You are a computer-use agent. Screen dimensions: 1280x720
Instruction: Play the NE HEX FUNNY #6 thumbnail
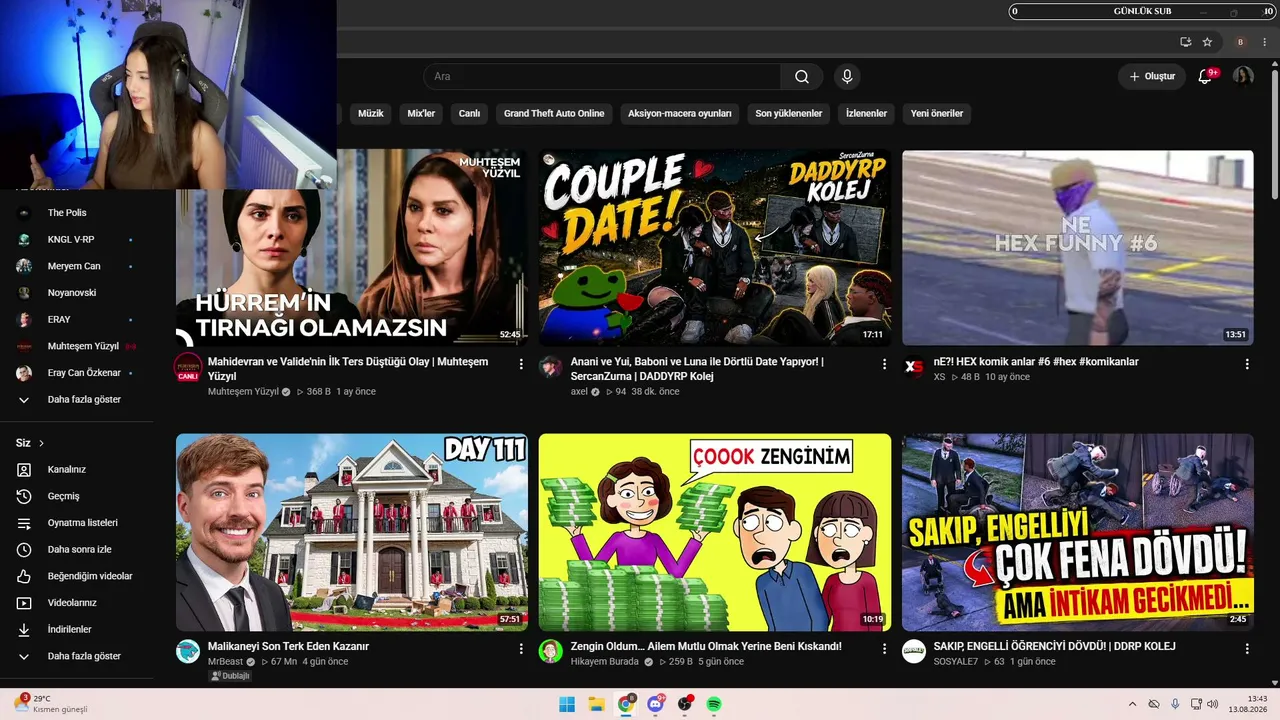(x=1078, y=248)
